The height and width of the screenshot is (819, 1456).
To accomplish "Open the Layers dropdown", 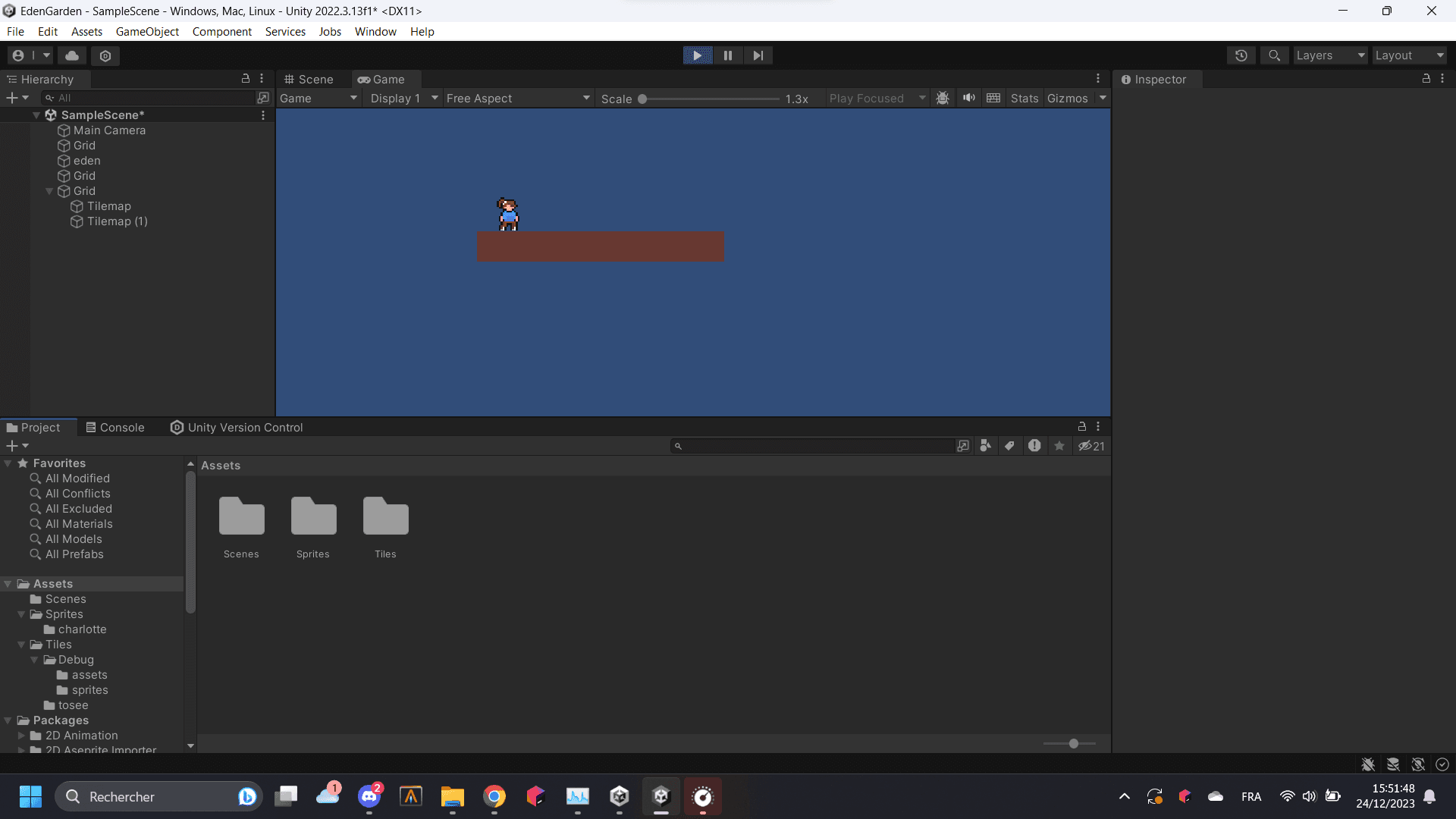I will click(1330, 55).
